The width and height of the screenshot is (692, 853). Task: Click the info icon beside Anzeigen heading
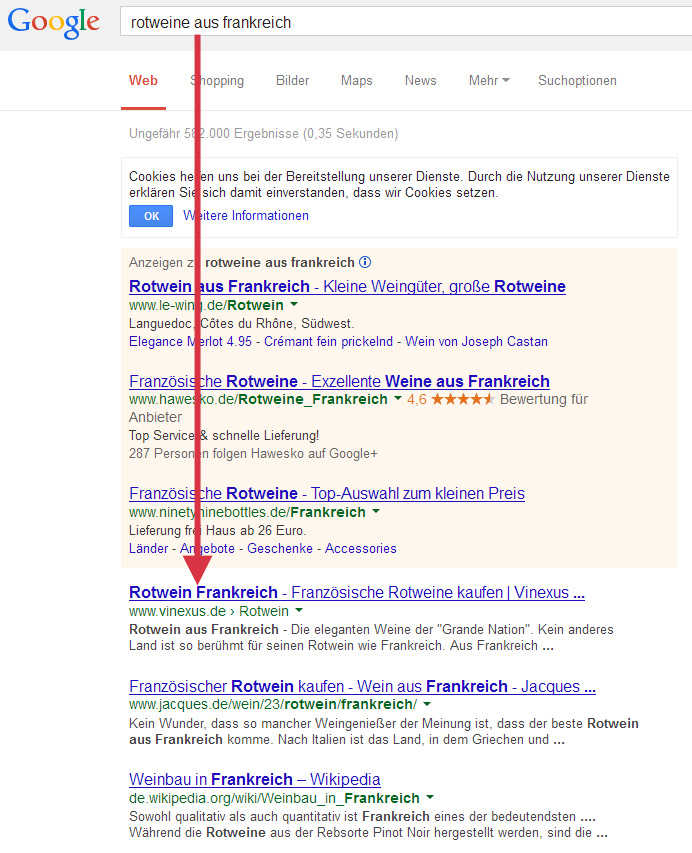[365, 262]
